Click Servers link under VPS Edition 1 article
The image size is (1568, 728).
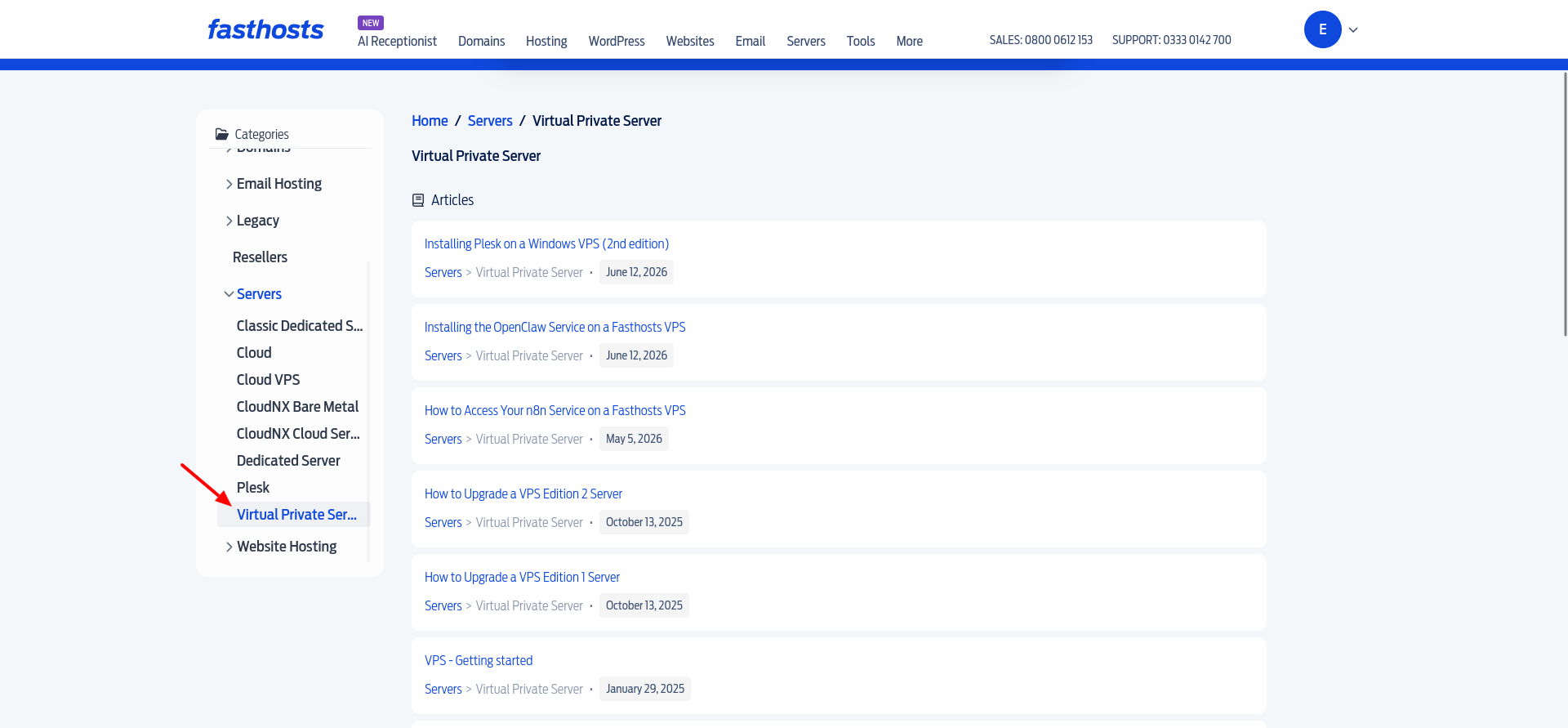tap(443, 606)
